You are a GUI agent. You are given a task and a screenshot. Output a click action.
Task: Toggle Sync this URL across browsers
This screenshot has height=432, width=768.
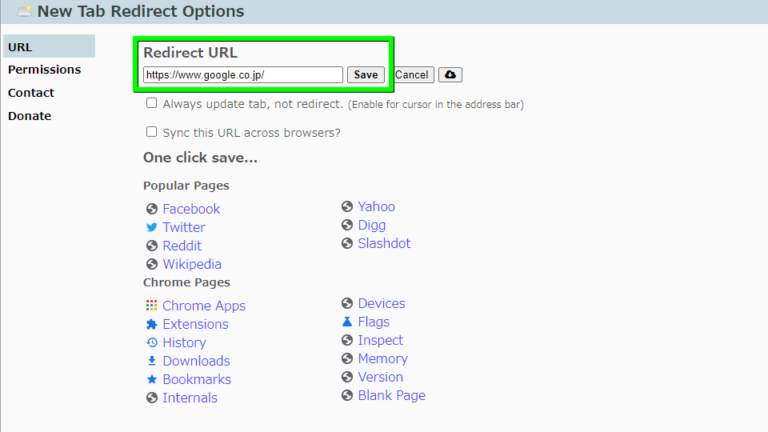tap(152, 131)
